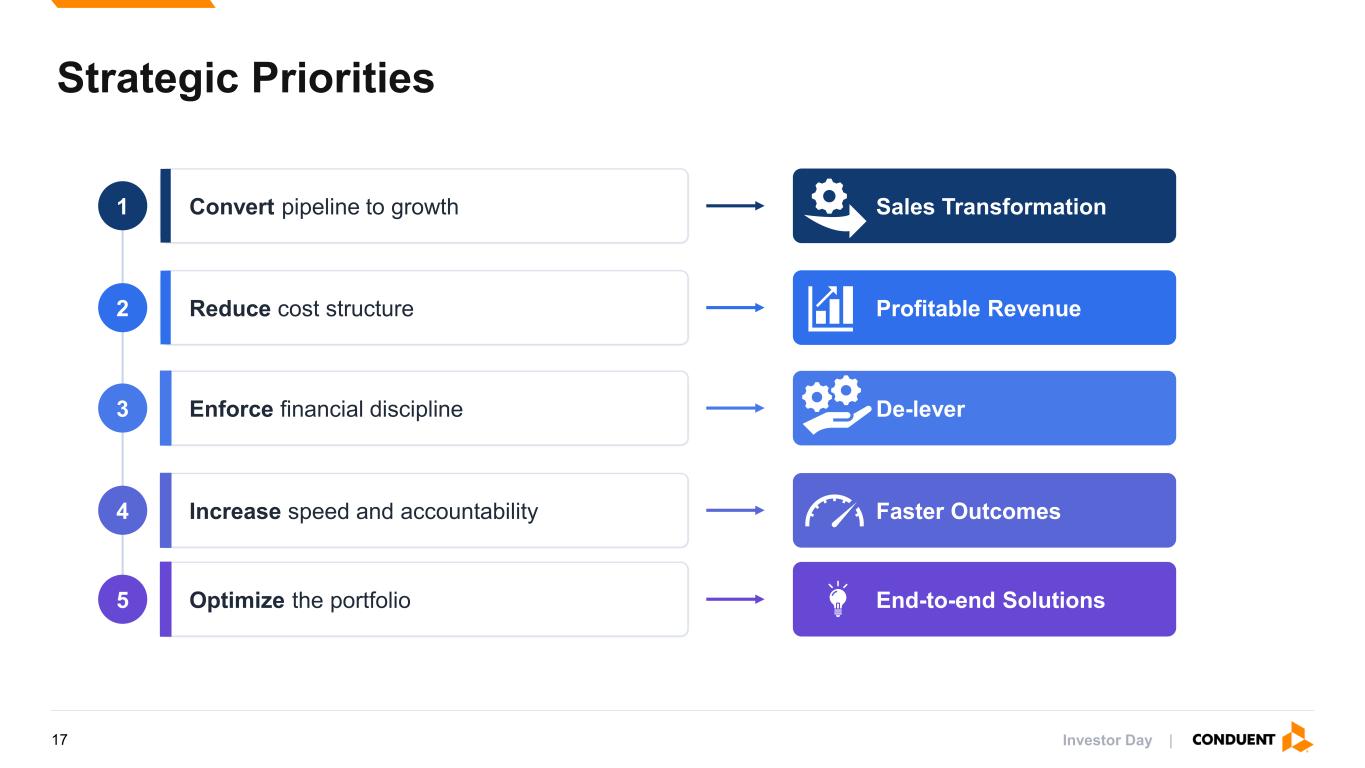Click the Profitable Revenue box
Screen dimensions: 1365x768
pos(984,308)
